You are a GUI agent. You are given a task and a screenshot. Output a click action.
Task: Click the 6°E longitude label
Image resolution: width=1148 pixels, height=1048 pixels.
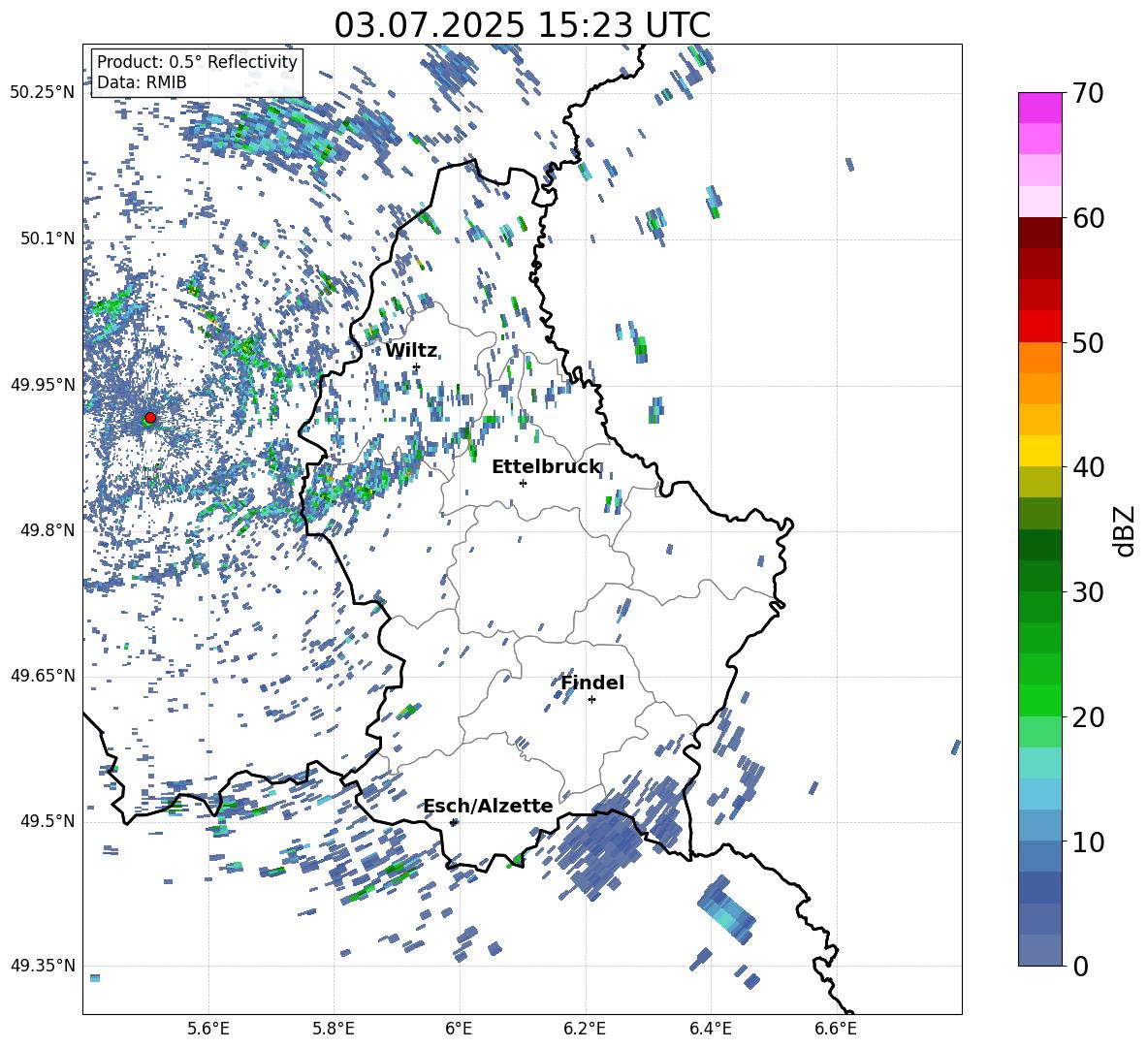coord(459,1029)
